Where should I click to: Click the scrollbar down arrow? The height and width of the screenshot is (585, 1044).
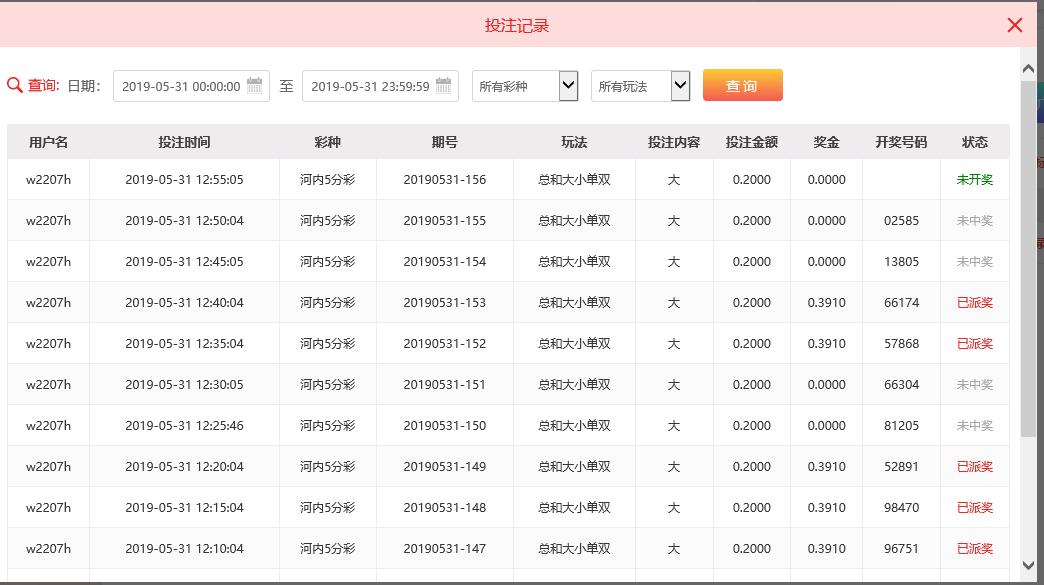click(x=1028, y=565)
